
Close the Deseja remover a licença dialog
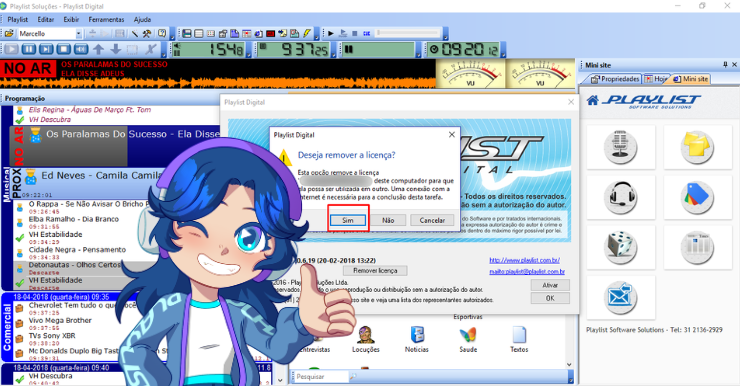tap(452, 134)
